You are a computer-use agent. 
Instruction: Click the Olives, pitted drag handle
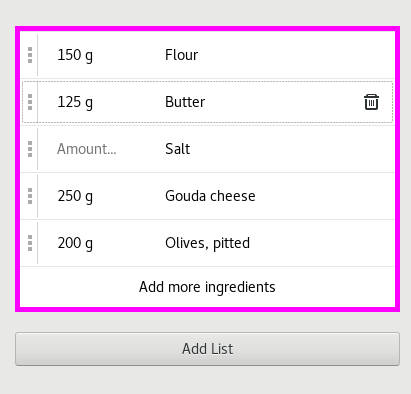(x=30, y=243)
